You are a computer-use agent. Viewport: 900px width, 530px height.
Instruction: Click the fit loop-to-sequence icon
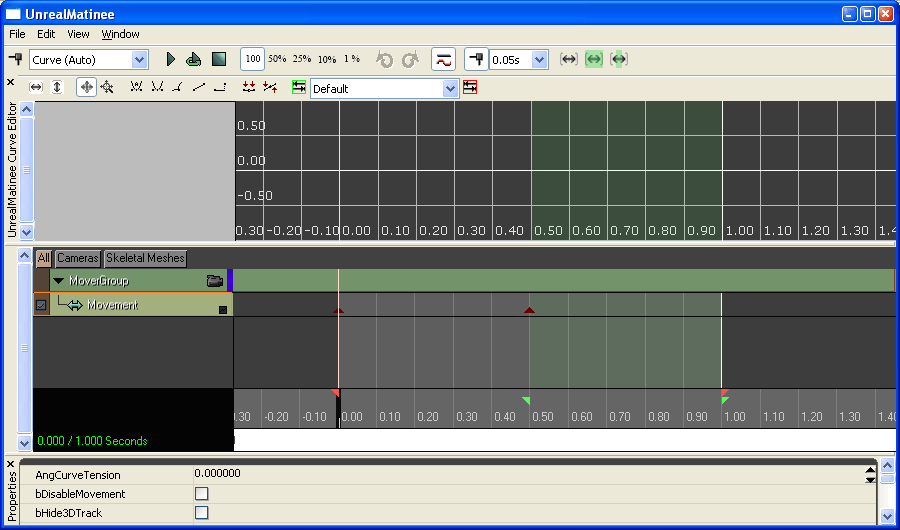coord(619,59)
